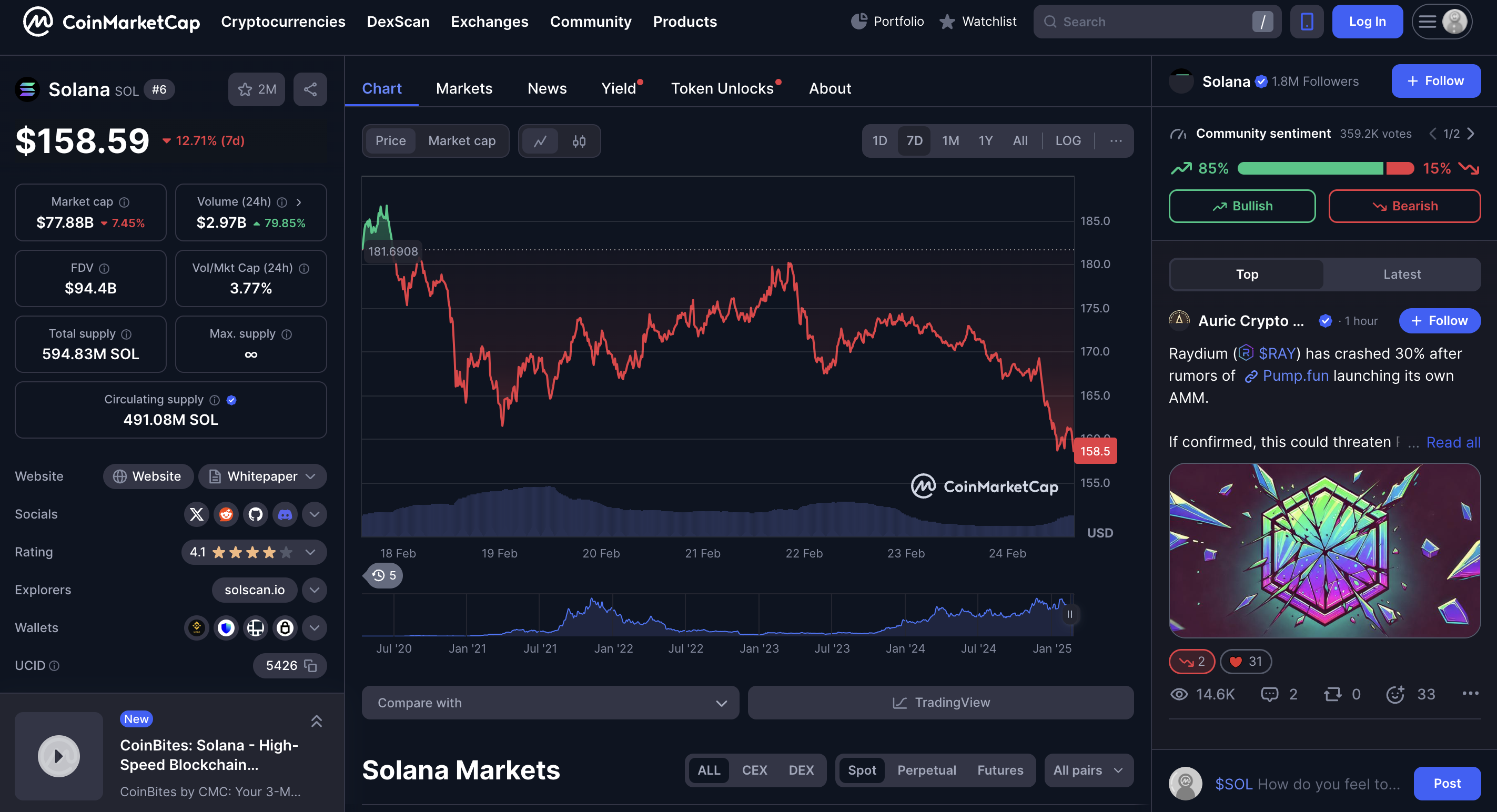Click the emoji reaction icon with 33

point(1395,694)
